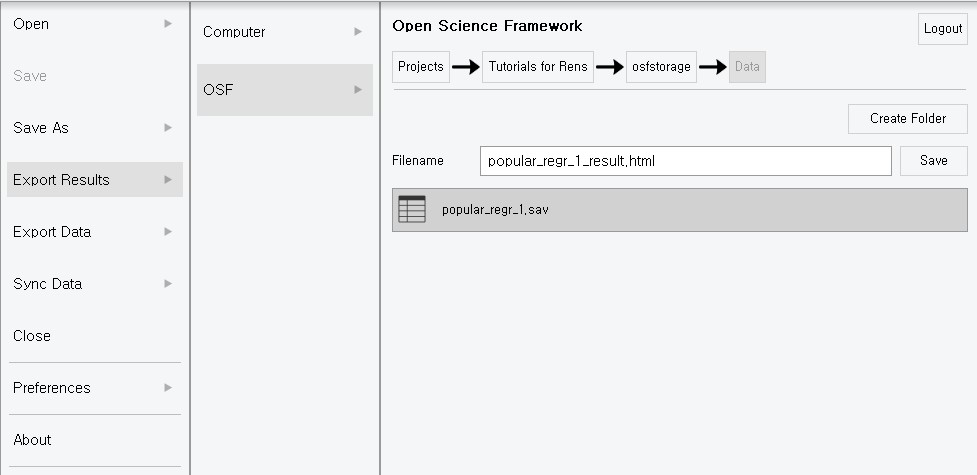This screenshot has height=475, width=977.
Task: Go to the Projects breadcrumb
Action: [420, 67]
